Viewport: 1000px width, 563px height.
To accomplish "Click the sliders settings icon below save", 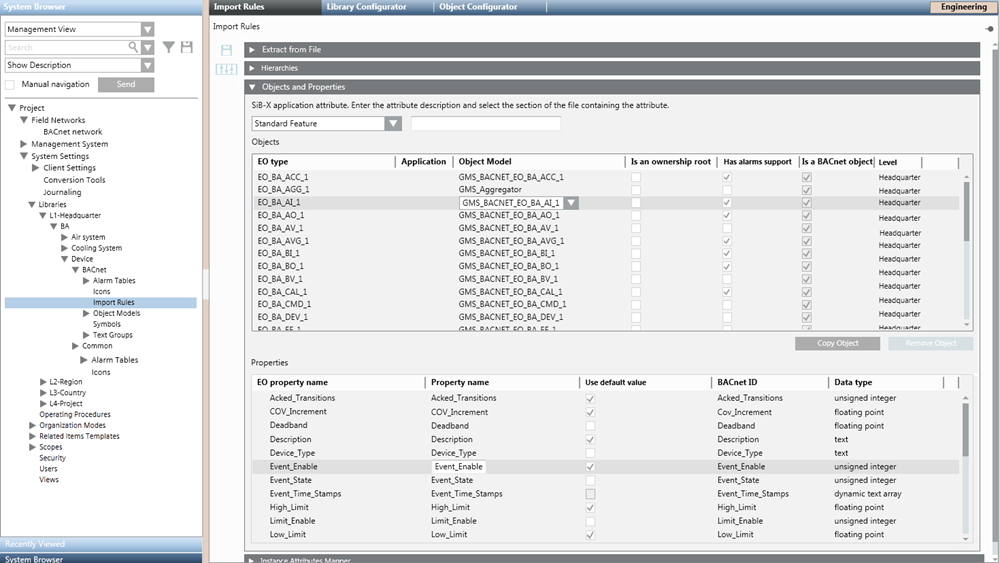I will pyautogui.click(x=226, y=69).
